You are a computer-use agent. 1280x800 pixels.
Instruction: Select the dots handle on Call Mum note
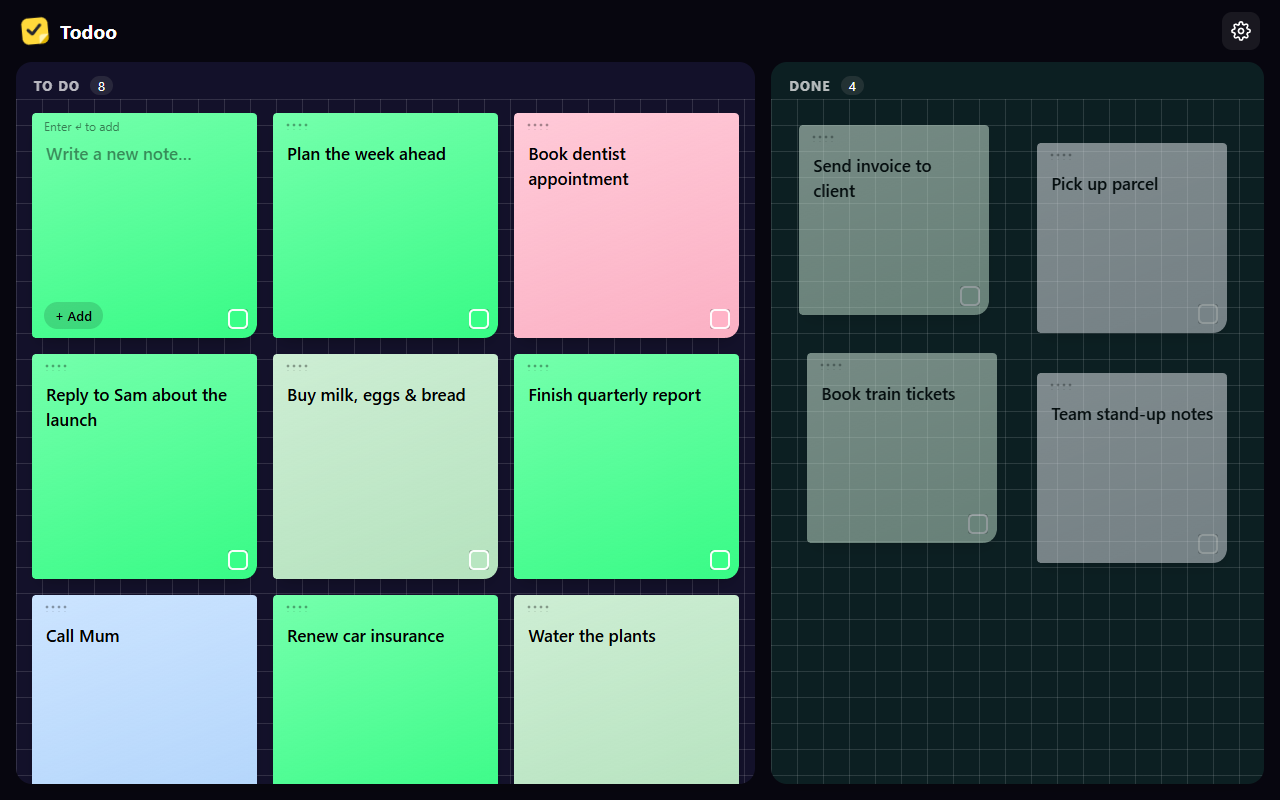56,607
